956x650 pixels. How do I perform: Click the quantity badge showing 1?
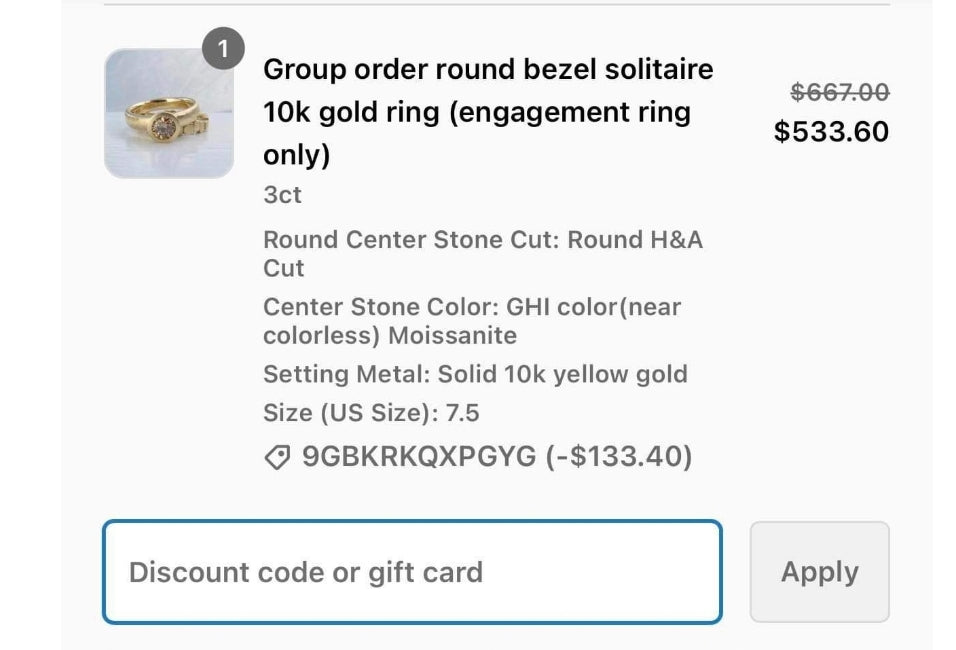(x=222, y=49)
